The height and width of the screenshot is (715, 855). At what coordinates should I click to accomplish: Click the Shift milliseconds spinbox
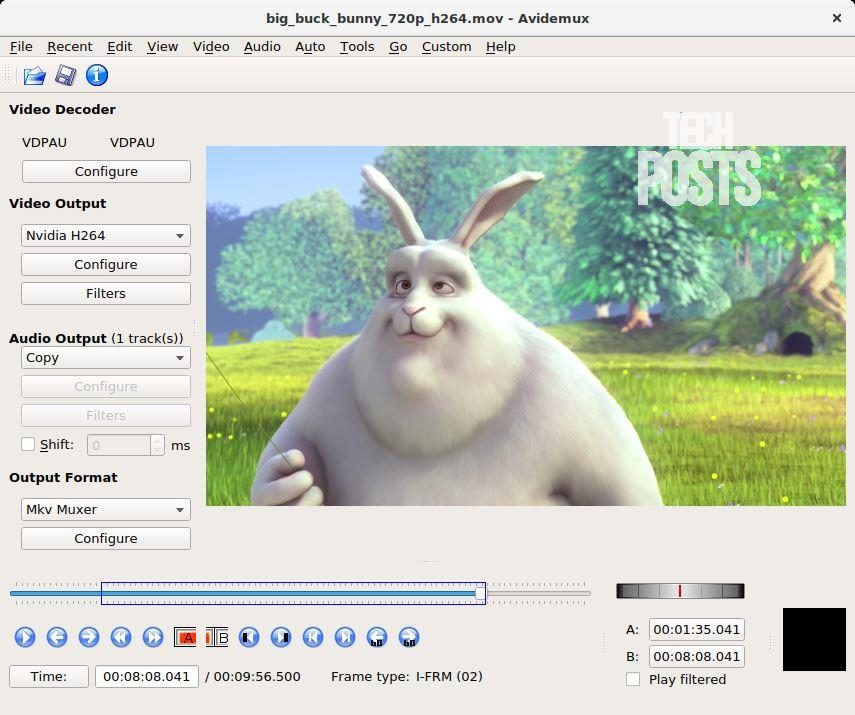point(125,445)
